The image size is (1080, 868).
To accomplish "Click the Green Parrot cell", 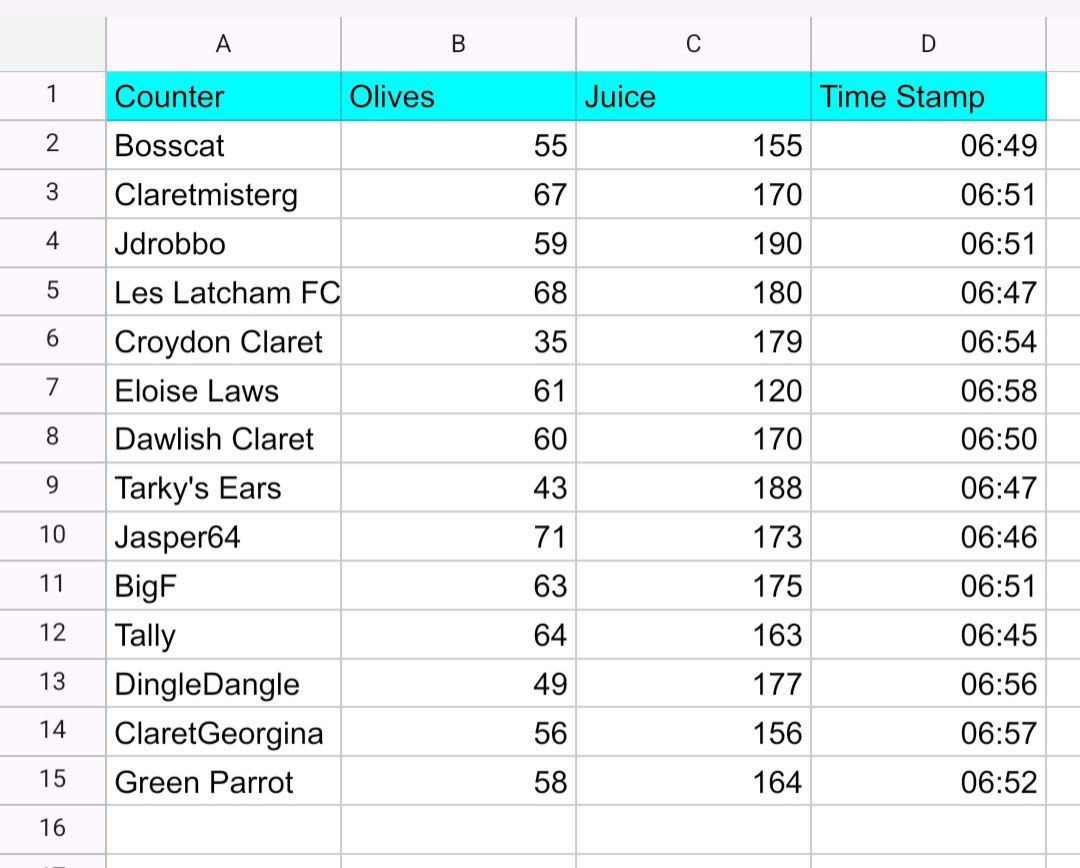I will pyautogui.click(x=223, y=782).
